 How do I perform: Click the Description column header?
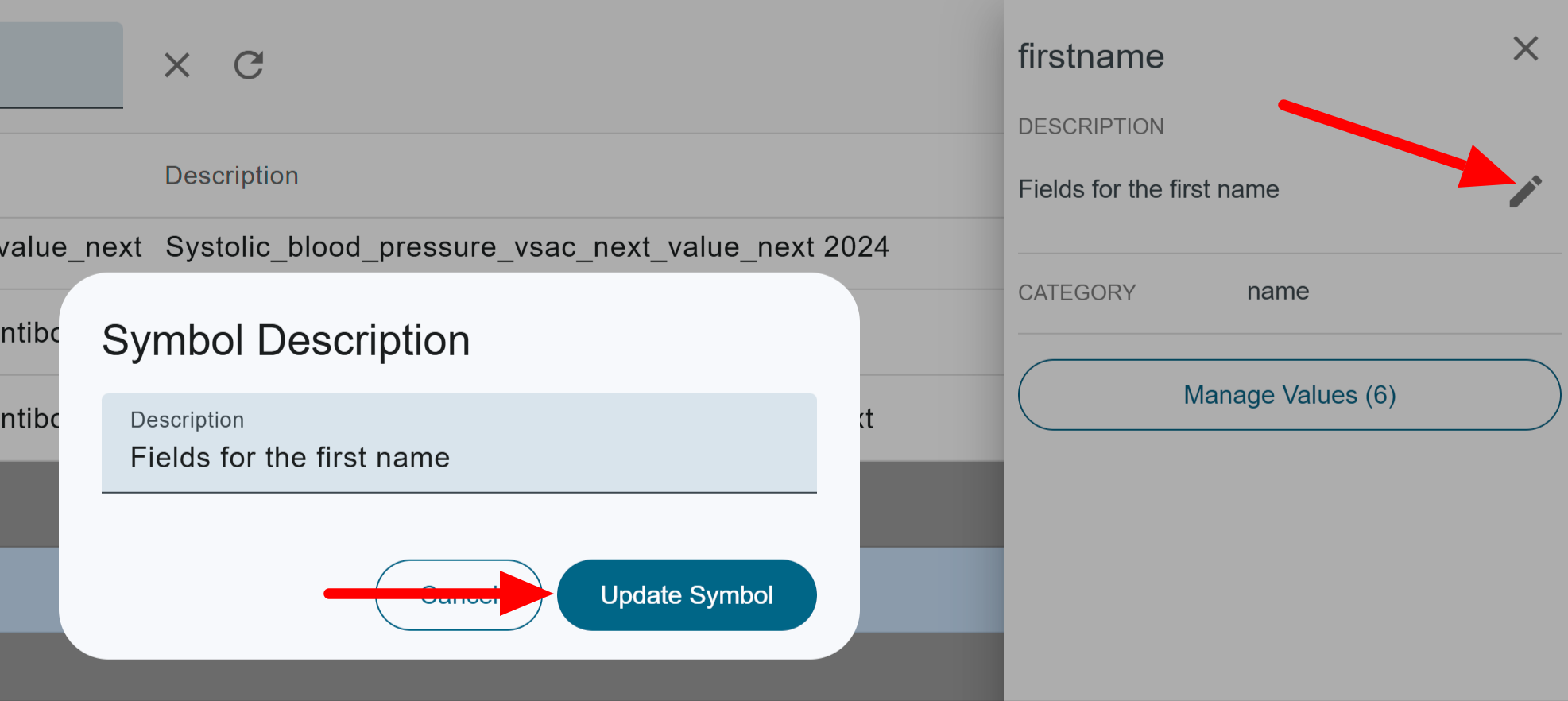pyautogui.click(x=231, y=176)
